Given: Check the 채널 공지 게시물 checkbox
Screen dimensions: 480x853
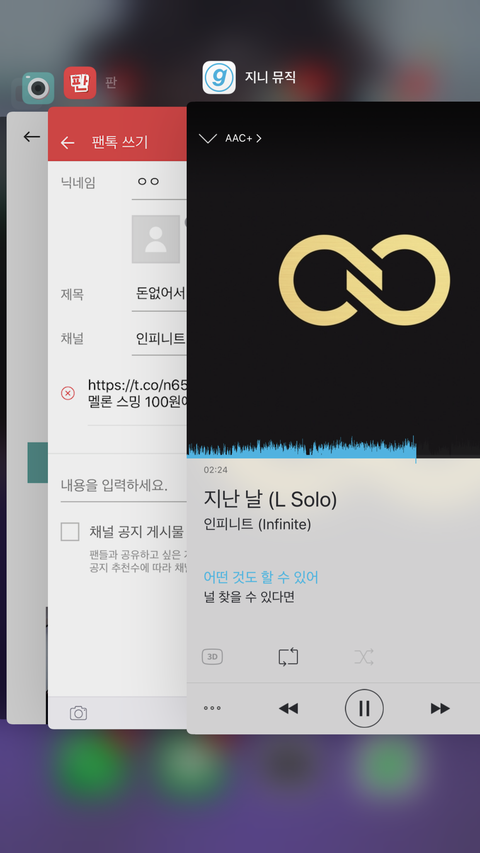Looking at the screenshot, I should click(70, 531).
